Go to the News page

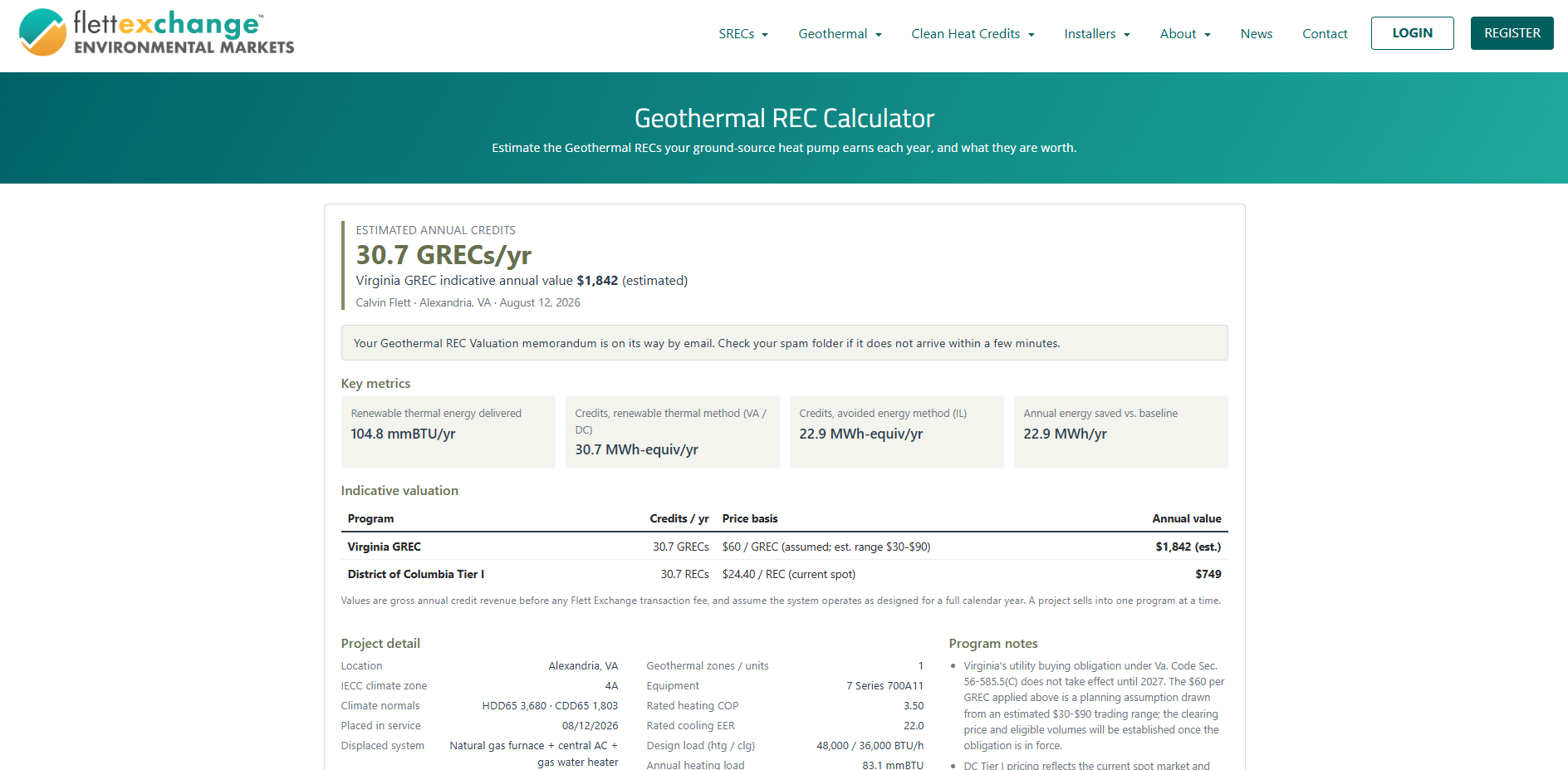[1256, 34]
